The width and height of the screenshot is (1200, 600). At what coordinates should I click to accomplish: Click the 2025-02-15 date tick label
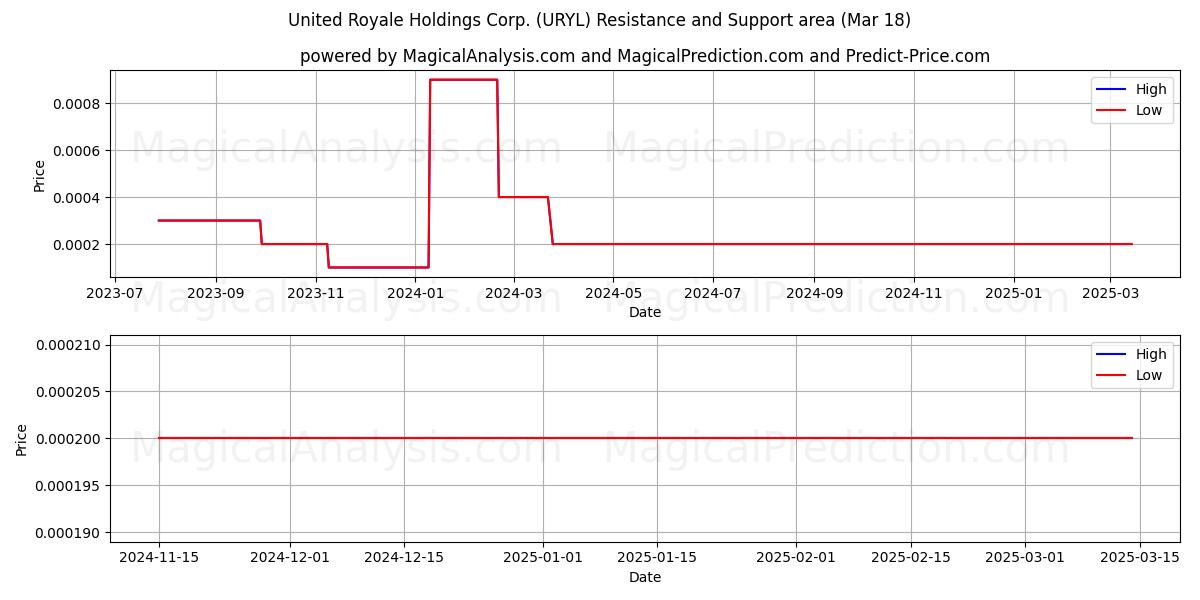point(910,558)
